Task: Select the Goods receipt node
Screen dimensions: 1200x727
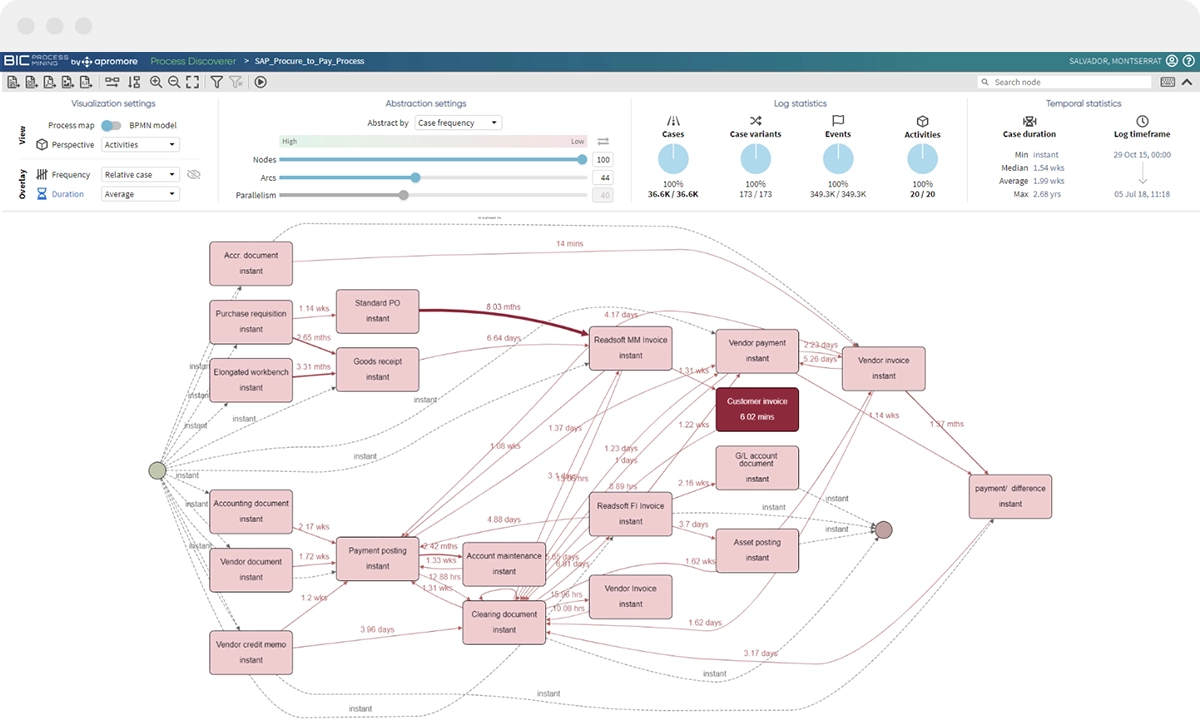Action: click(377, 369)
